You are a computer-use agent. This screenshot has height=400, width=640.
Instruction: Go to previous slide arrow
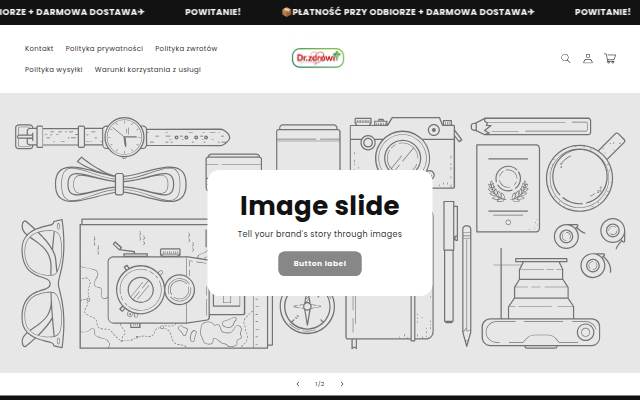tap(298, 384)
